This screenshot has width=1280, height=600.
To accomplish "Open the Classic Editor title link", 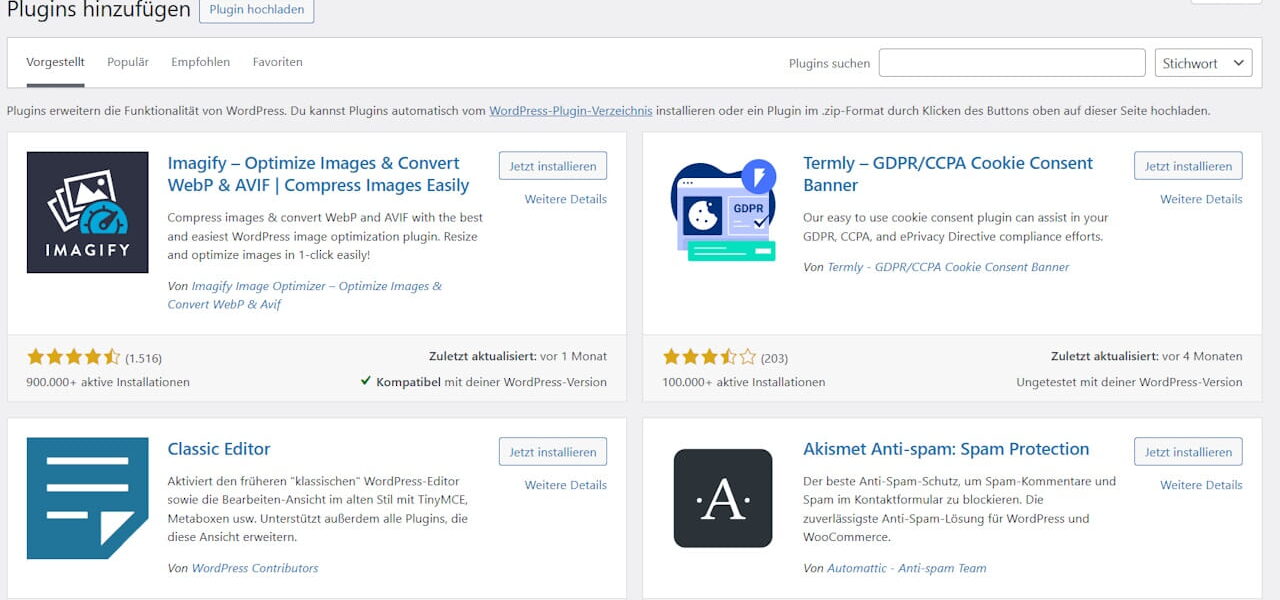I will click(x=219, y=449).
